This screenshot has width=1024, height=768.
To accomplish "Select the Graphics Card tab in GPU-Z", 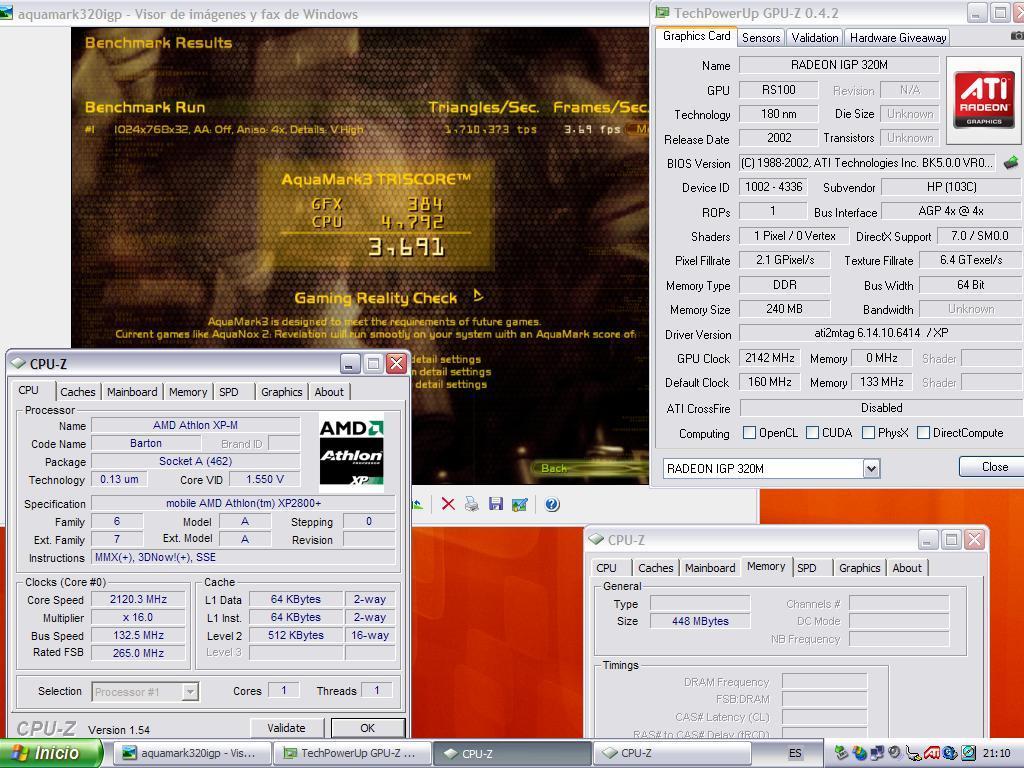I will 696,37.
